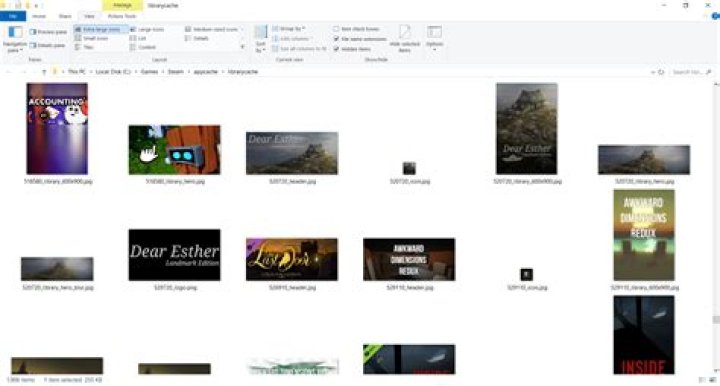Click Hide selected items button
Screen dimensions: 720x386
[x=405, y=39]
